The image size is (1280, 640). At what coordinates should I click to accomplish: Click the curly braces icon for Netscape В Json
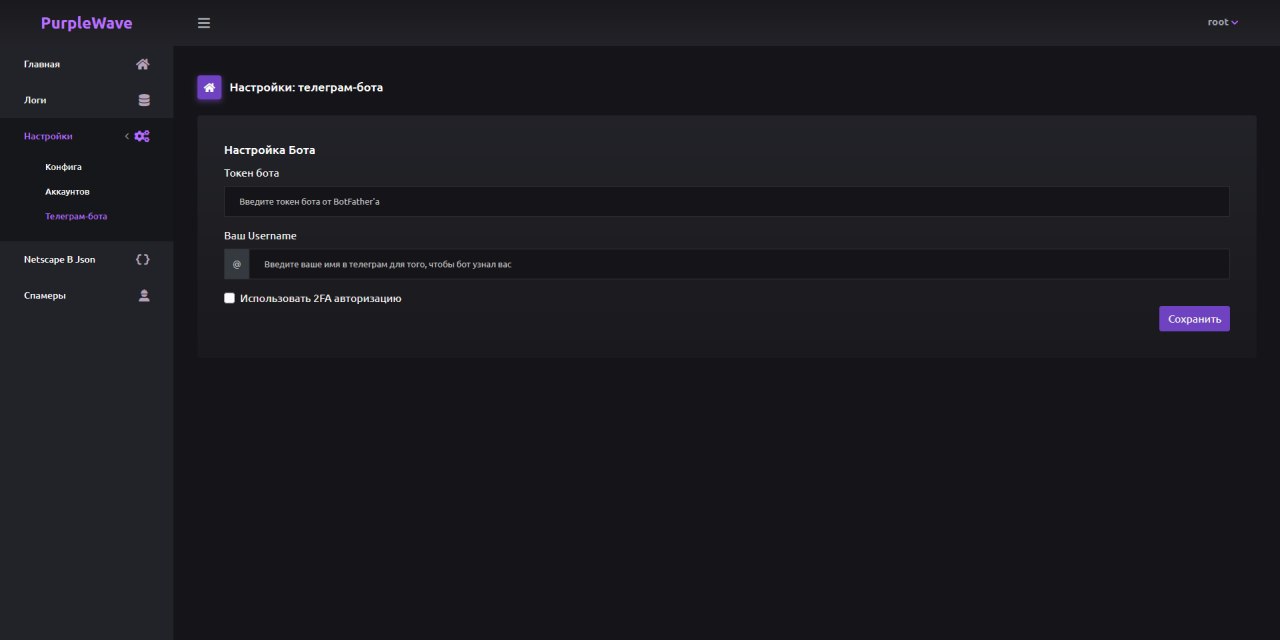[x=143, y=259]
